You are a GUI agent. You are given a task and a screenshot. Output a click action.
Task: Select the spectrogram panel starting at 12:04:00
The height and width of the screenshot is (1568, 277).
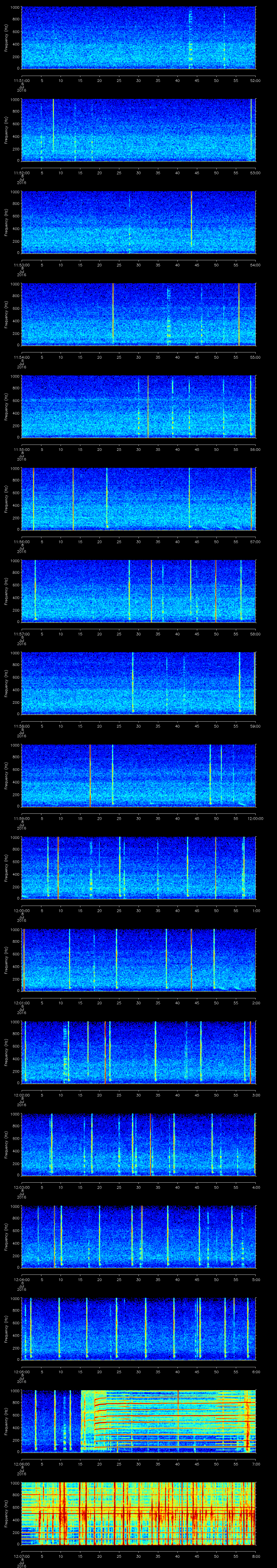(x=138, y=1237)
